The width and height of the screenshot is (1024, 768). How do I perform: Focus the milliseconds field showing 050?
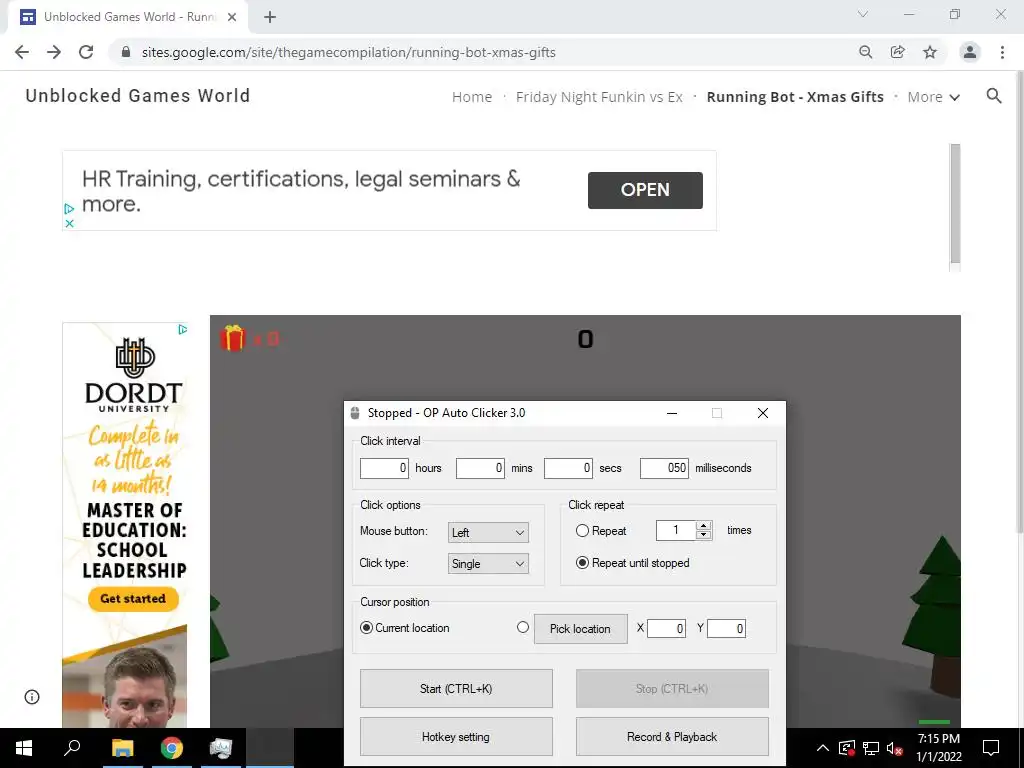[664, 468]
